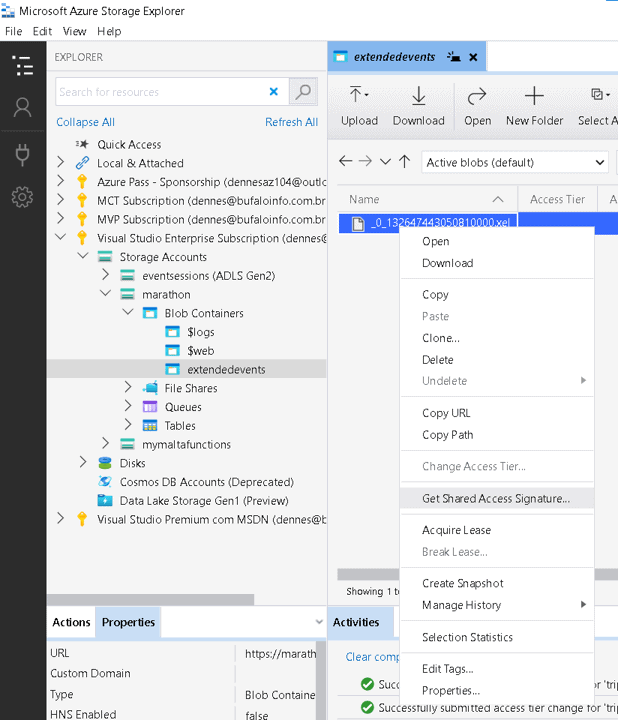The width and height of the screenshot is (618, 720).
Task: Select Cosmos DB Accounts (Deprecated) node
Action: click(207, 482)
